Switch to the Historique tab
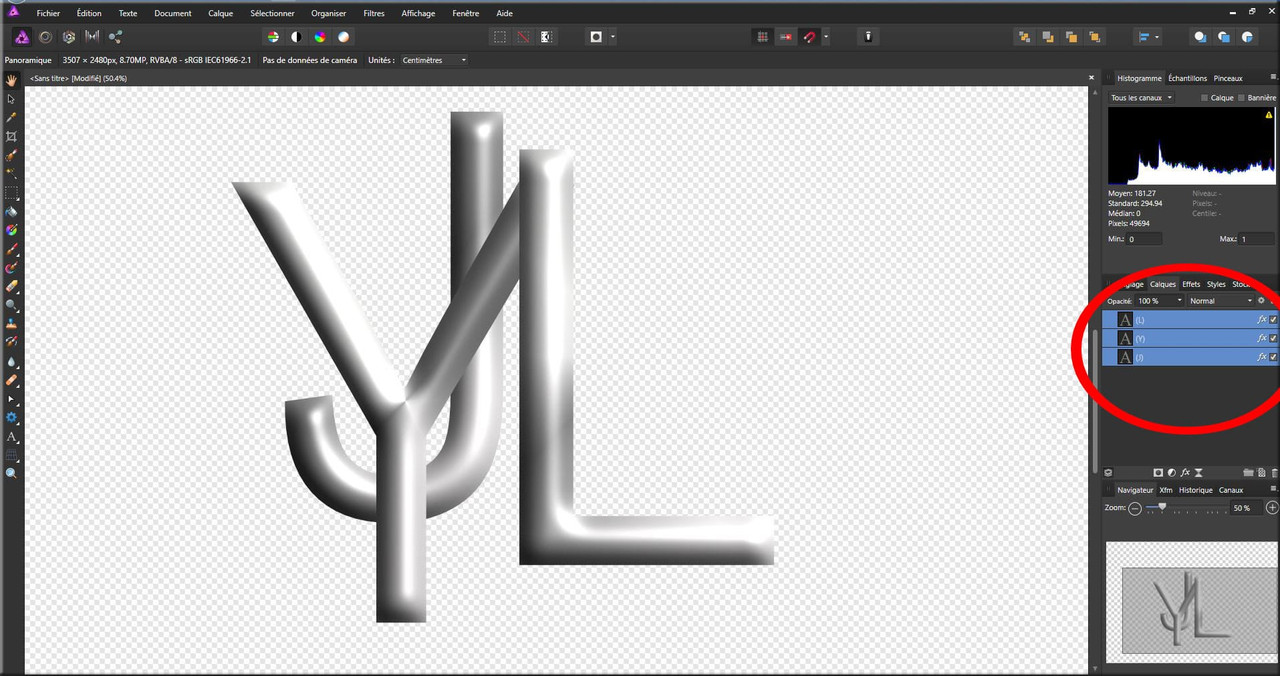1280x676 pixels. pyautogui.click(x=1195, y=490)
